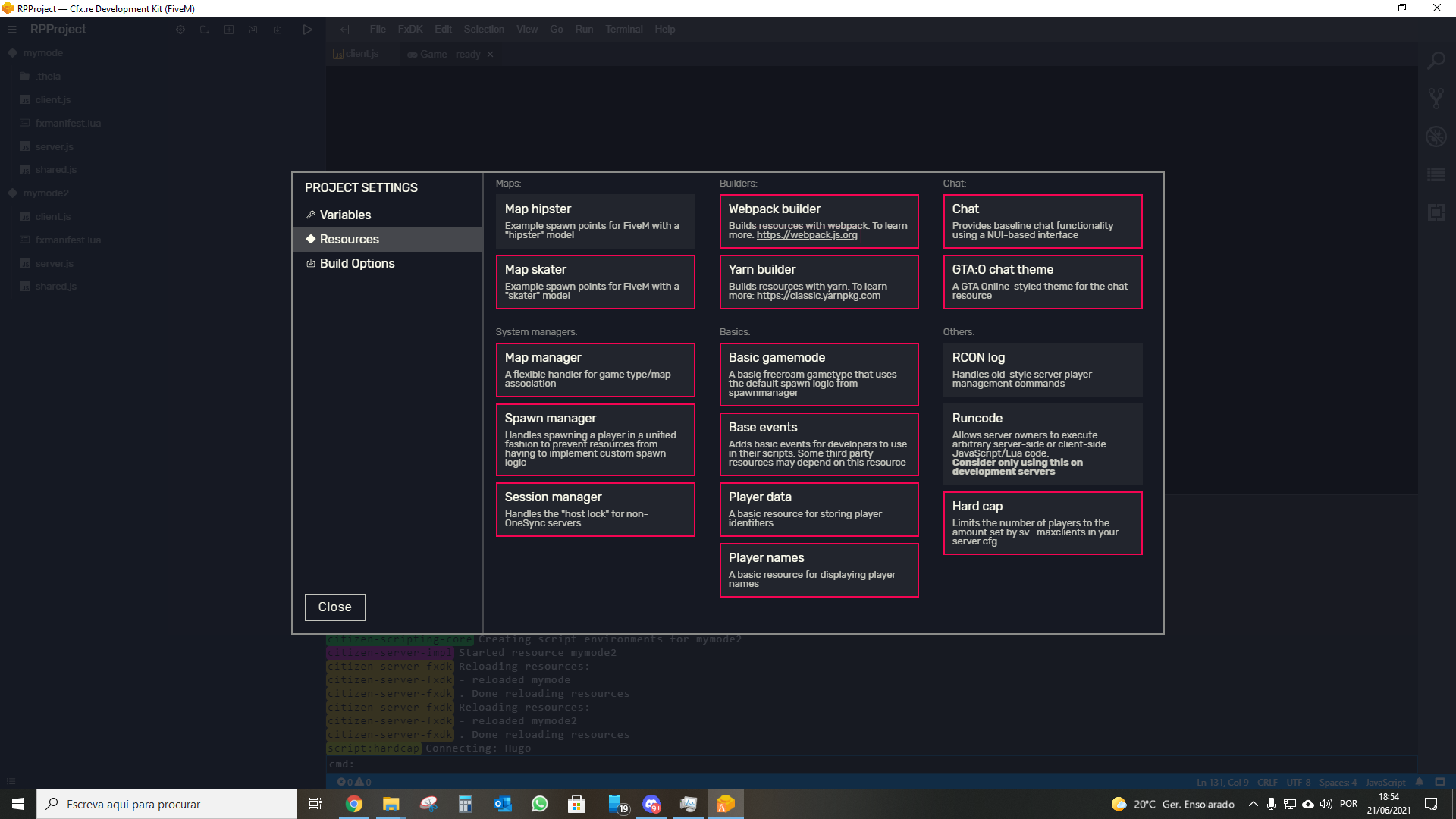Toggle the bottom panel icon in the status bar
Screen dimensions: 1456x819
click(x=1440, y=782)
